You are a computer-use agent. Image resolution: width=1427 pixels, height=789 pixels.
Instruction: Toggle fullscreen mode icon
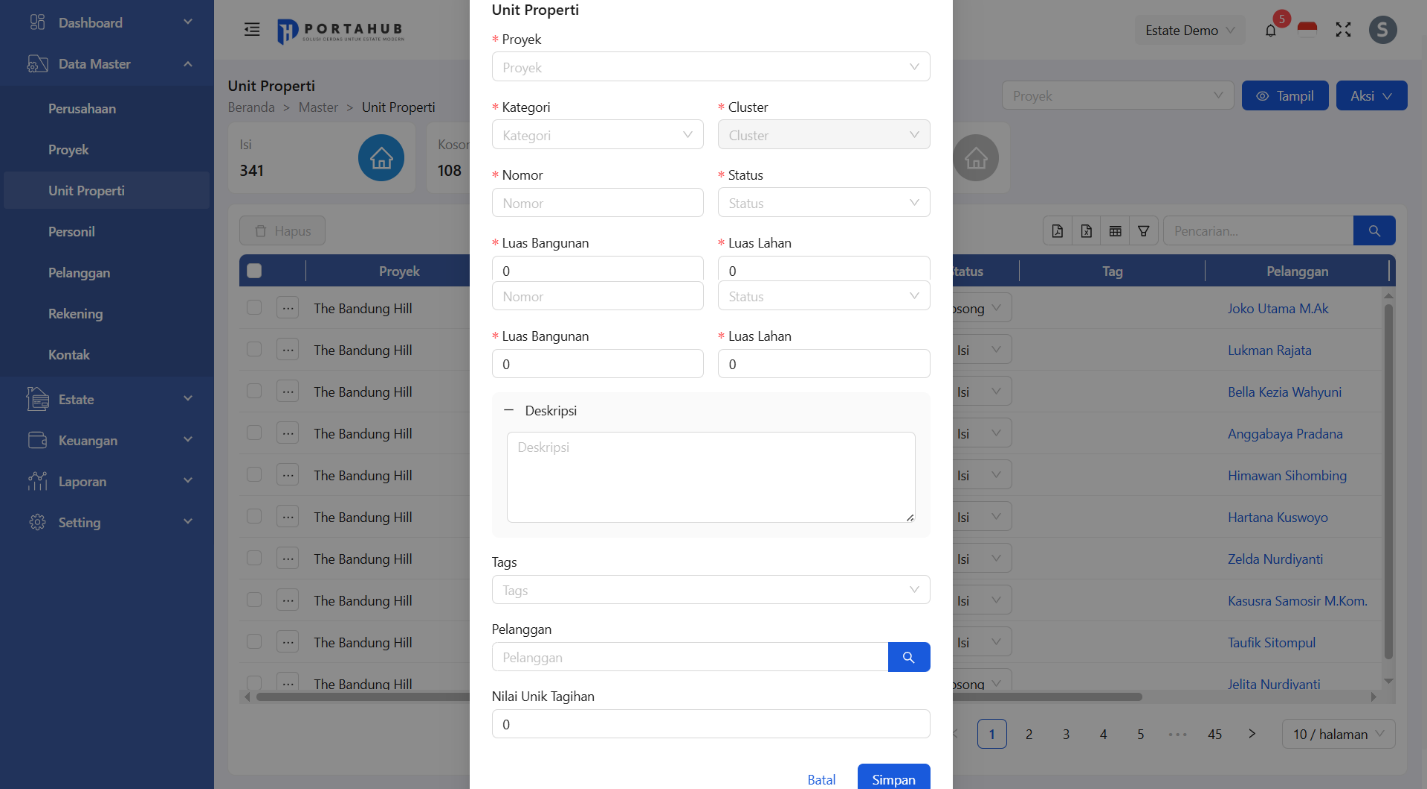pos(1343,30)
